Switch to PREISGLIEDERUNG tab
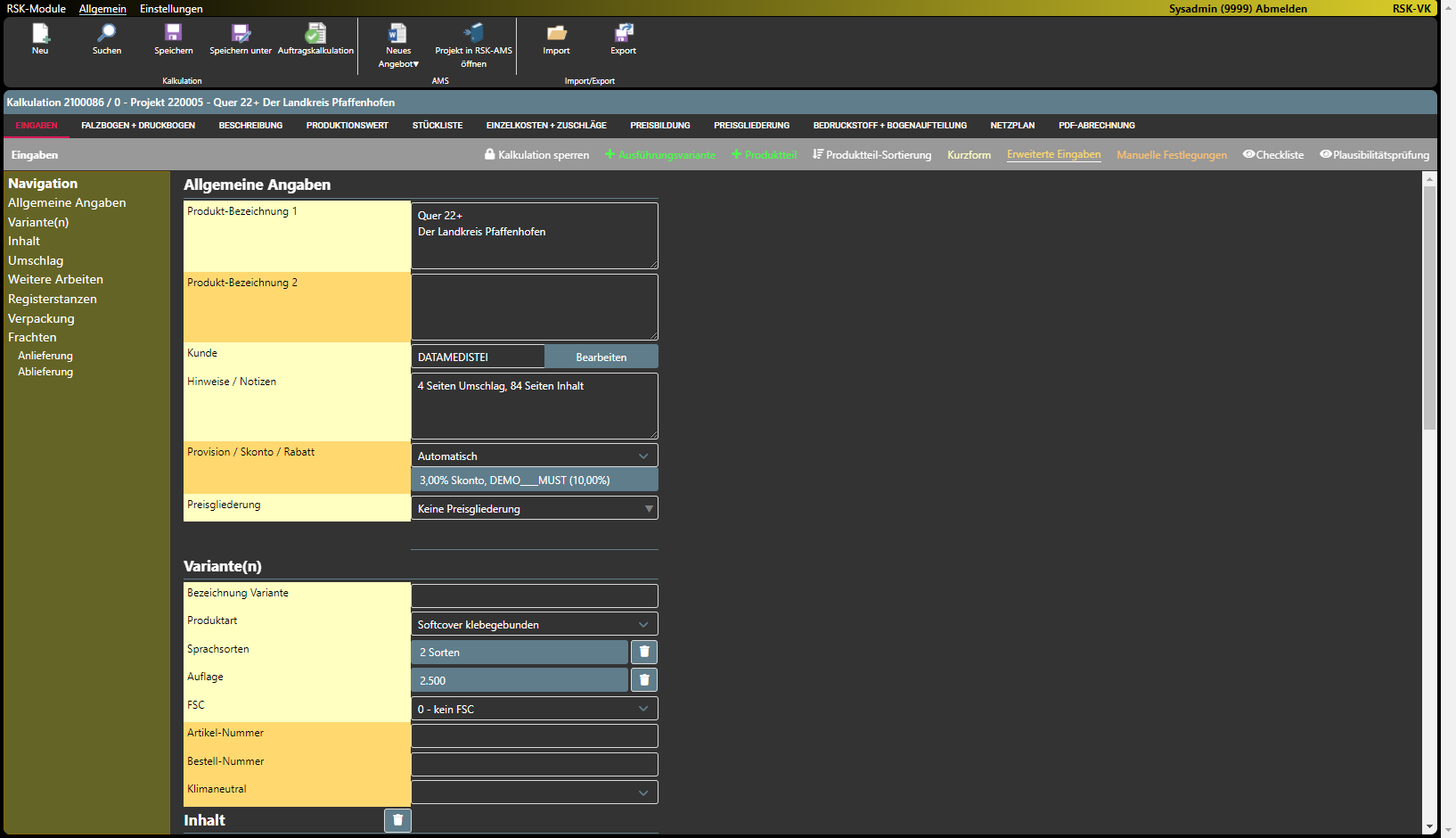Screen dimensions: 1456x838 click(752, 126)
